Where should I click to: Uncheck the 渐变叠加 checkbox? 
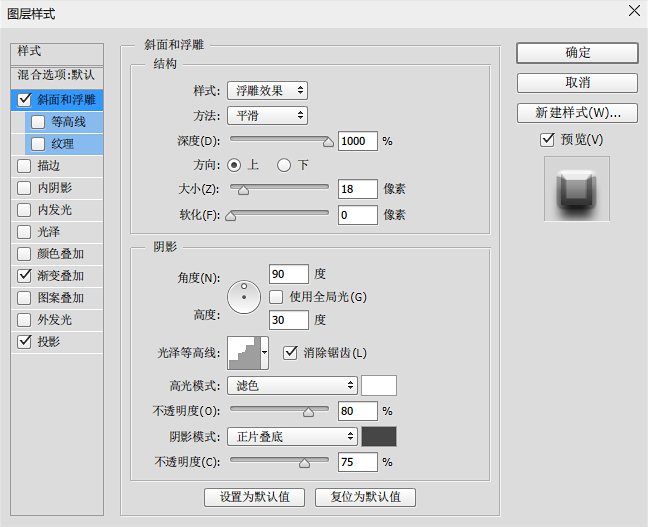pyautogui.click(x=24, y=276)
